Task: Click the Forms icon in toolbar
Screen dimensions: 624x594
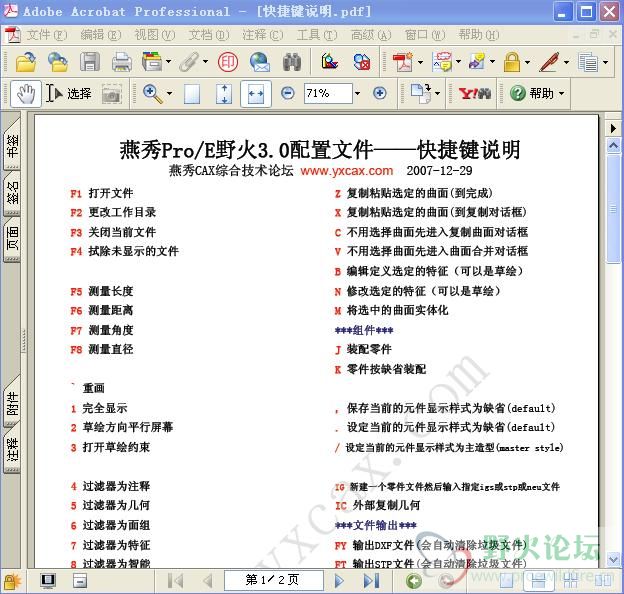Action: [588, 62]
